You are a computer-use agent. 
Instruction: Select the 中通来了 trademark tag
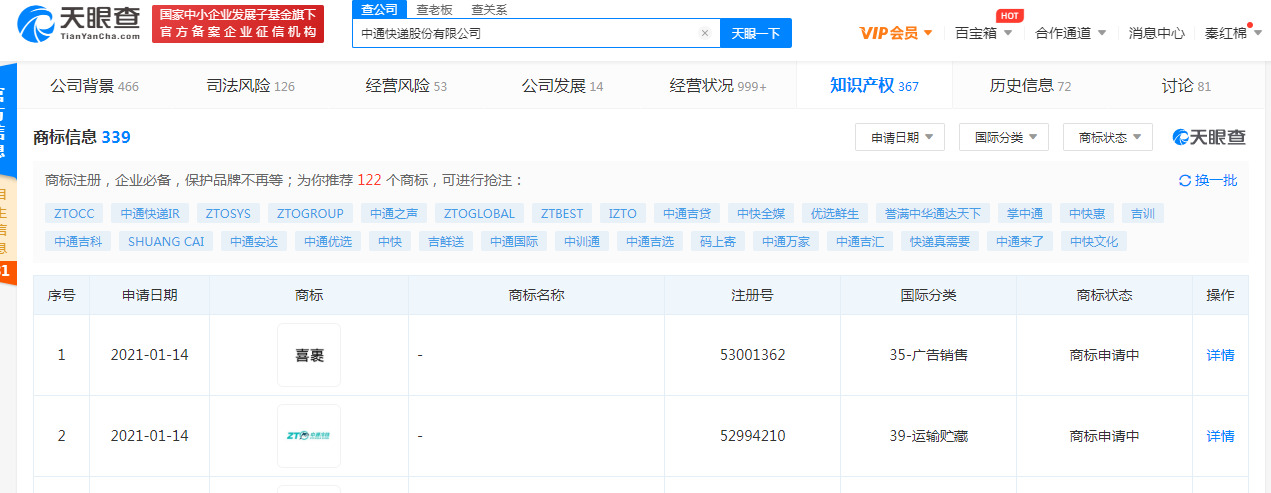[1020, 241]
